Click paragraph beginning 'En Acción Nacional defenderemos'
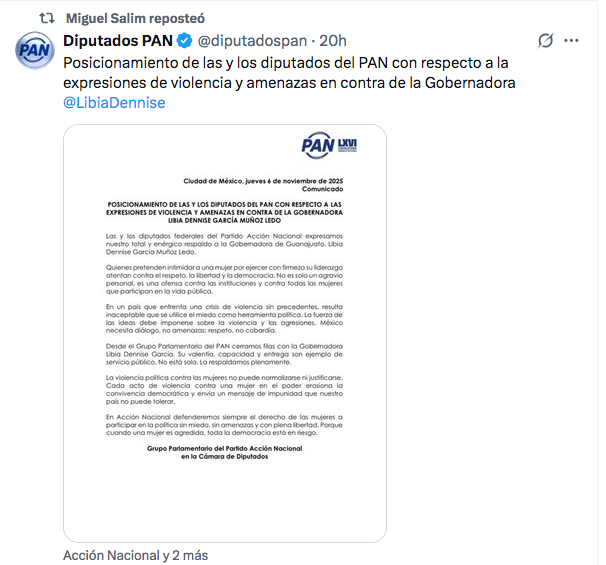Image resolution: width=606 pixels, height=565 pixels. click(x=224, y=425)
